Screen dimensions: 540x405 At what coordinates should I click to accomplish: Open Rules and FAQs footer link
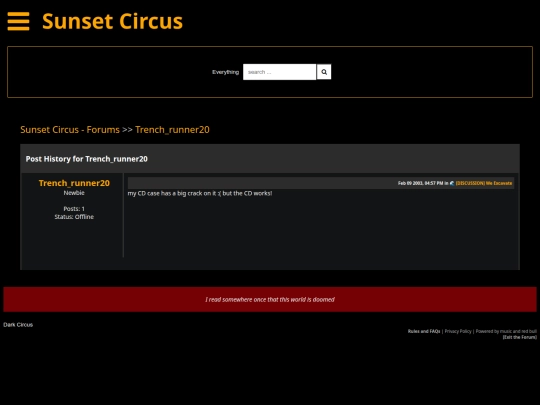tap(424, 331)
